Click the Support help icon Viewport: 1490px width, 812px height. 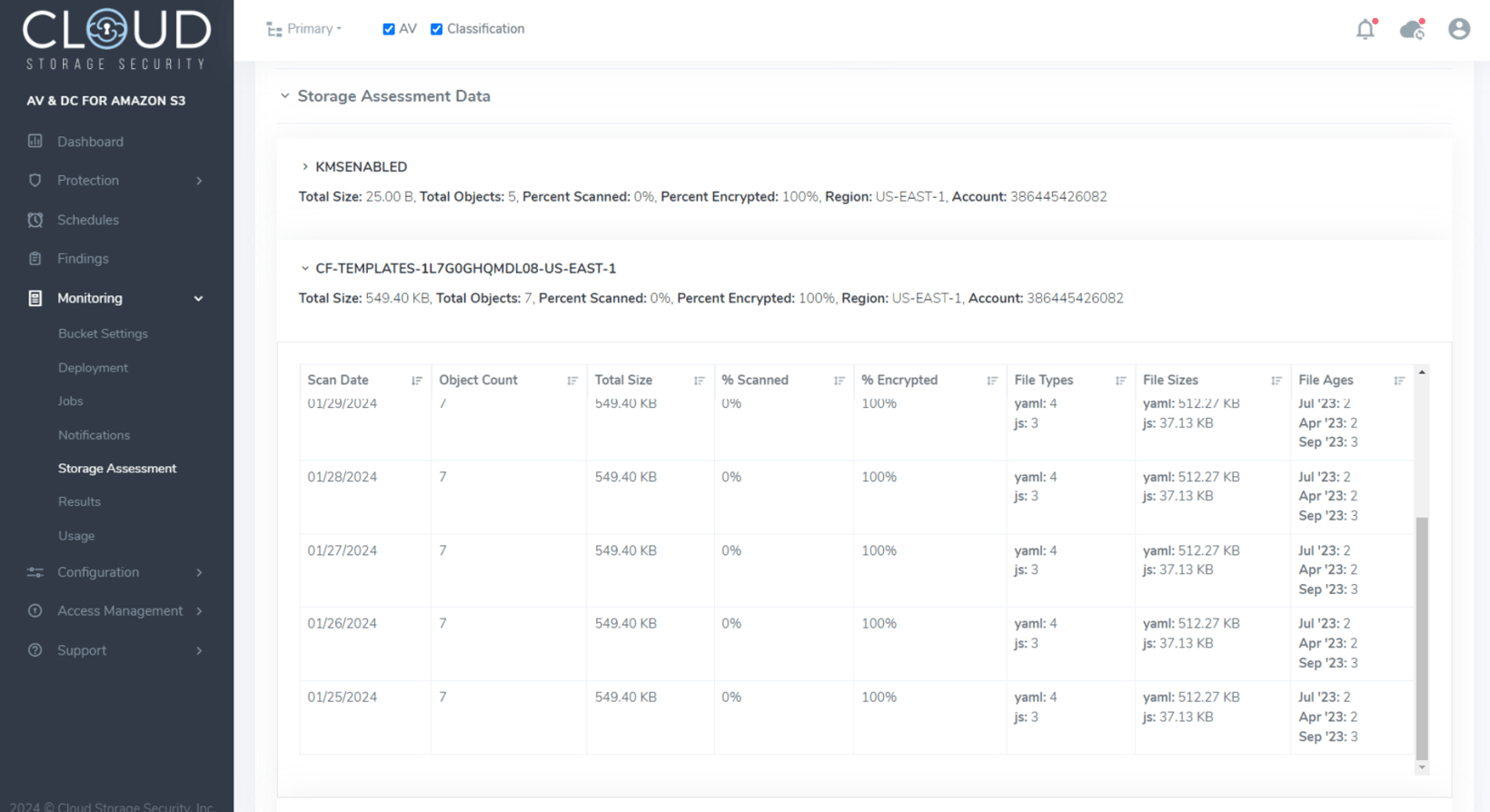click(x=35, y=650)
